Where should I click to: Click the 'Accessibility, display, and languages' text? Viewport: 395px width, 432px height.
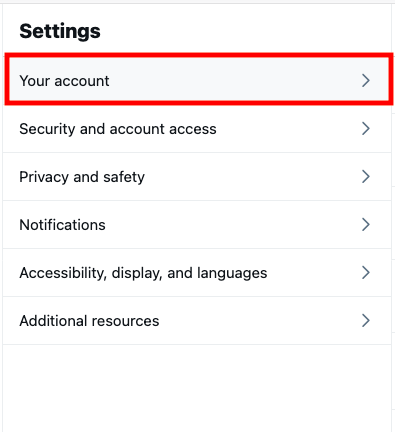143,273
